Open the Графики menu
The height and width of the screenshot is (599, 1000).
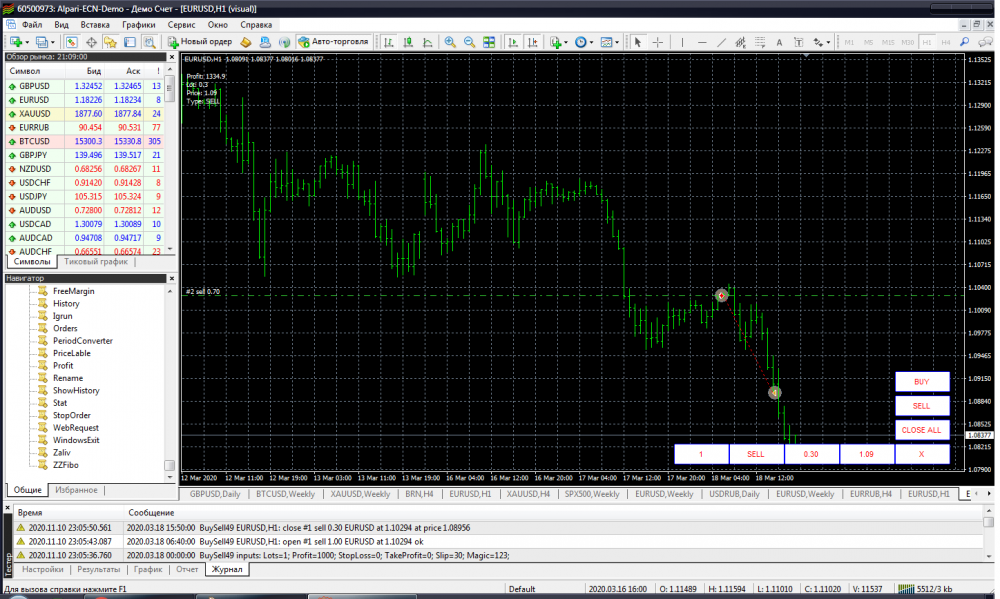(139, 25)
